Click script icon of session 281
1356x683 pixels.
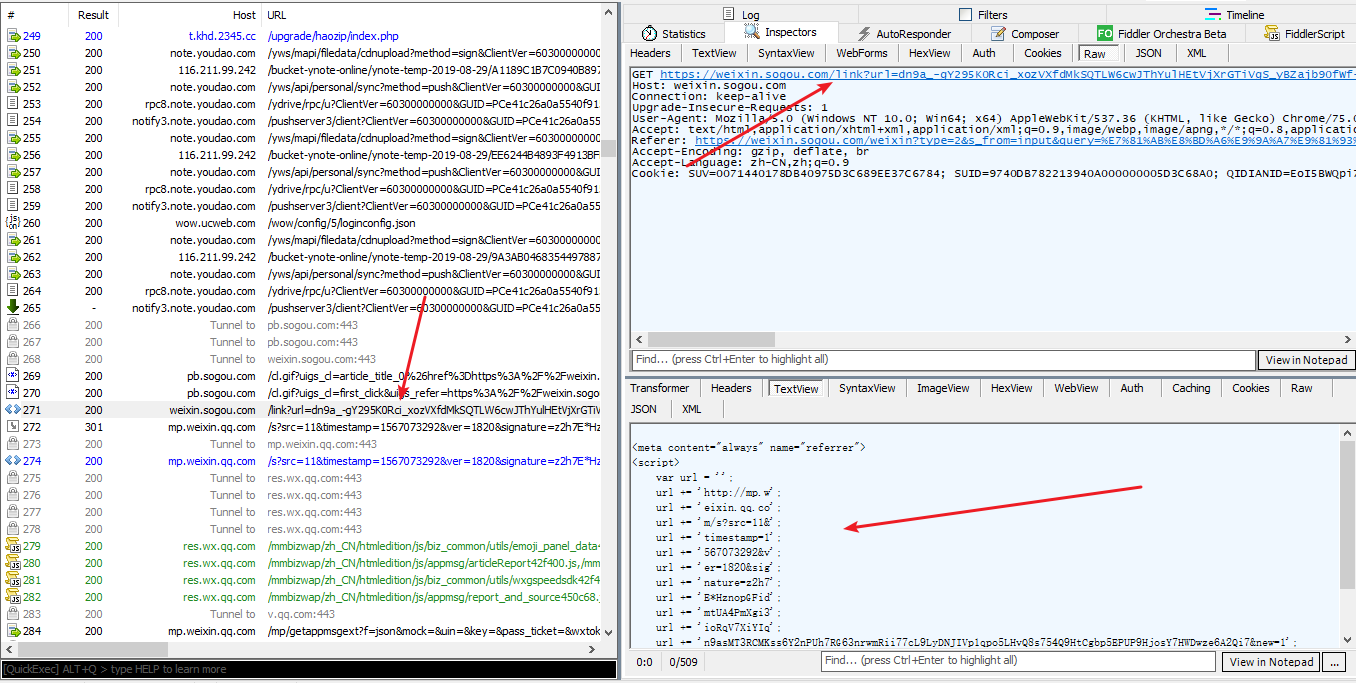pos(14,580)
